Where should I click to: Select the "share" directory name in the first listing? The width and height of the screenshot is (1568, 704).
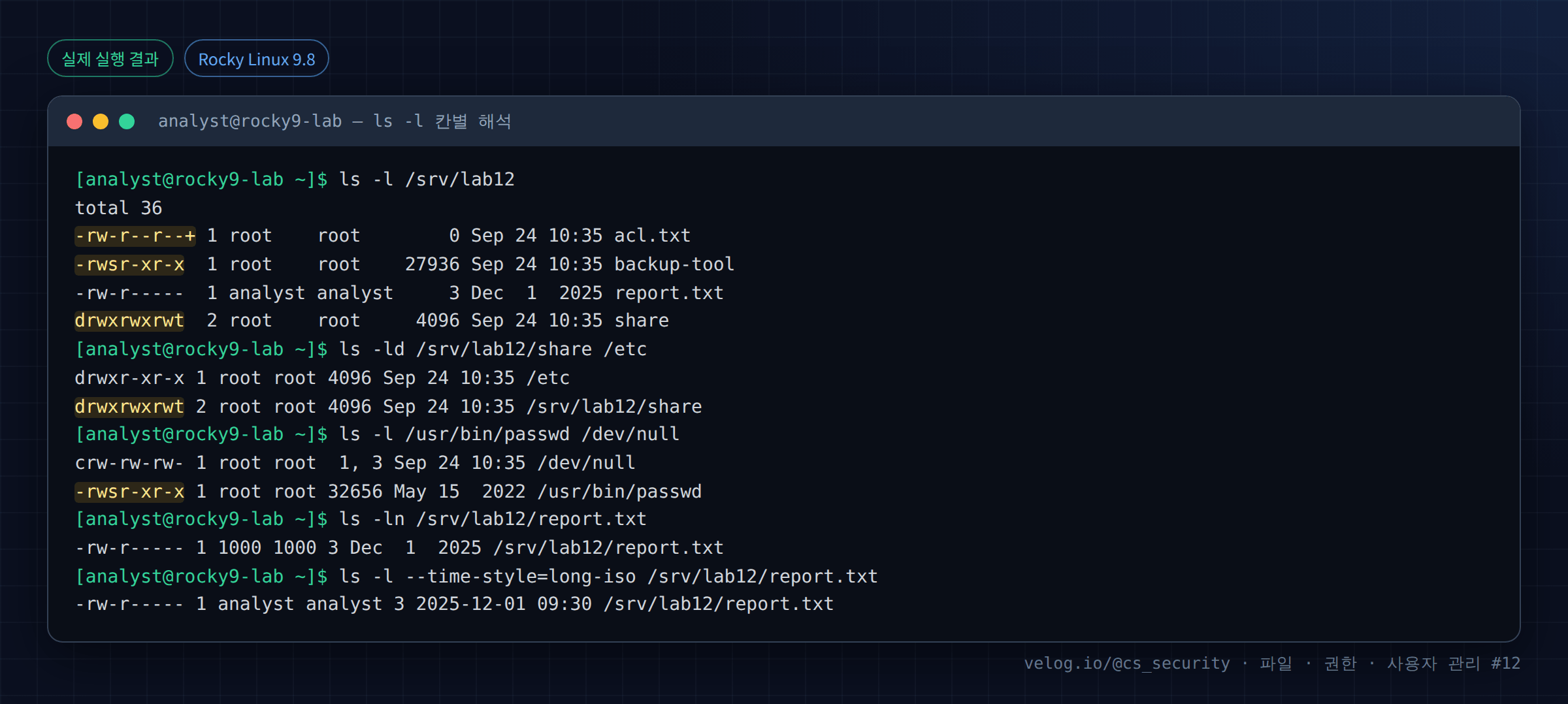click(x=642, y=321)
